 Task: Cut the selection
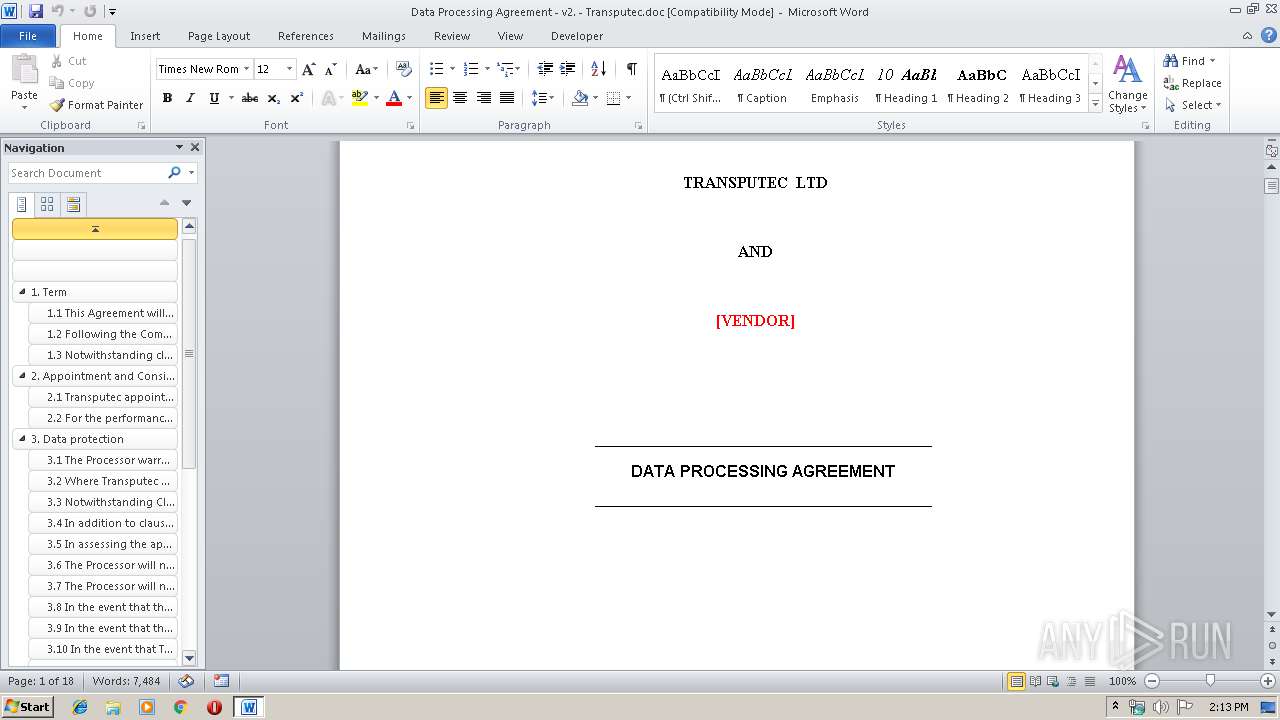click(69, 61)
